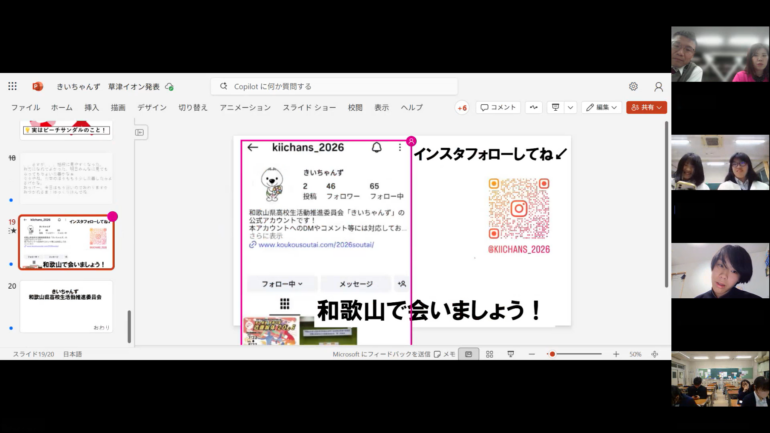Viewport: 770px width, 433px height.
Task: Click the コメント button
Action: [498, 107]
